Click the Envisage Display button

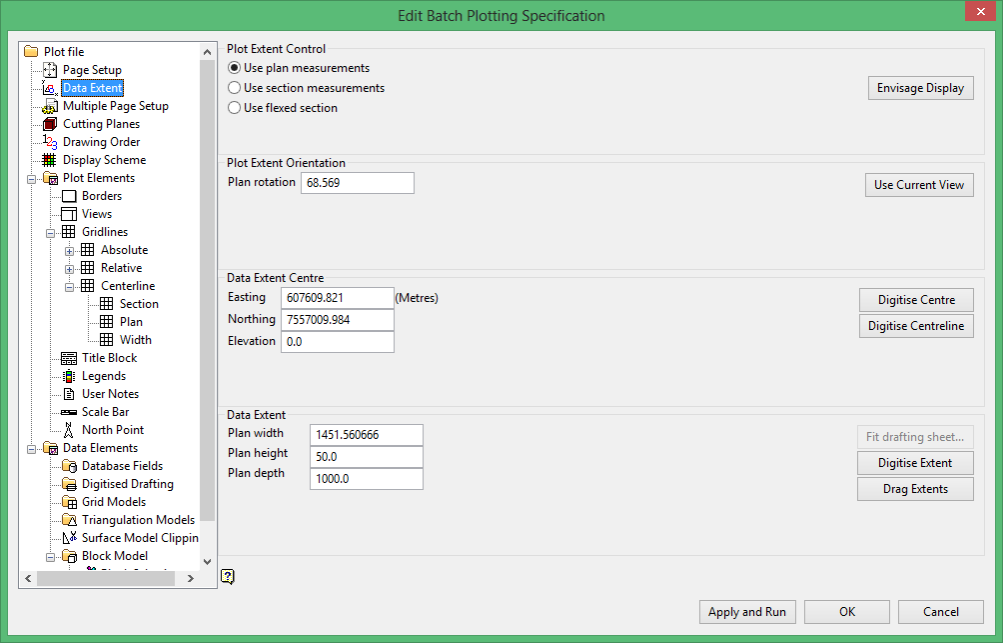click(920, 88)
